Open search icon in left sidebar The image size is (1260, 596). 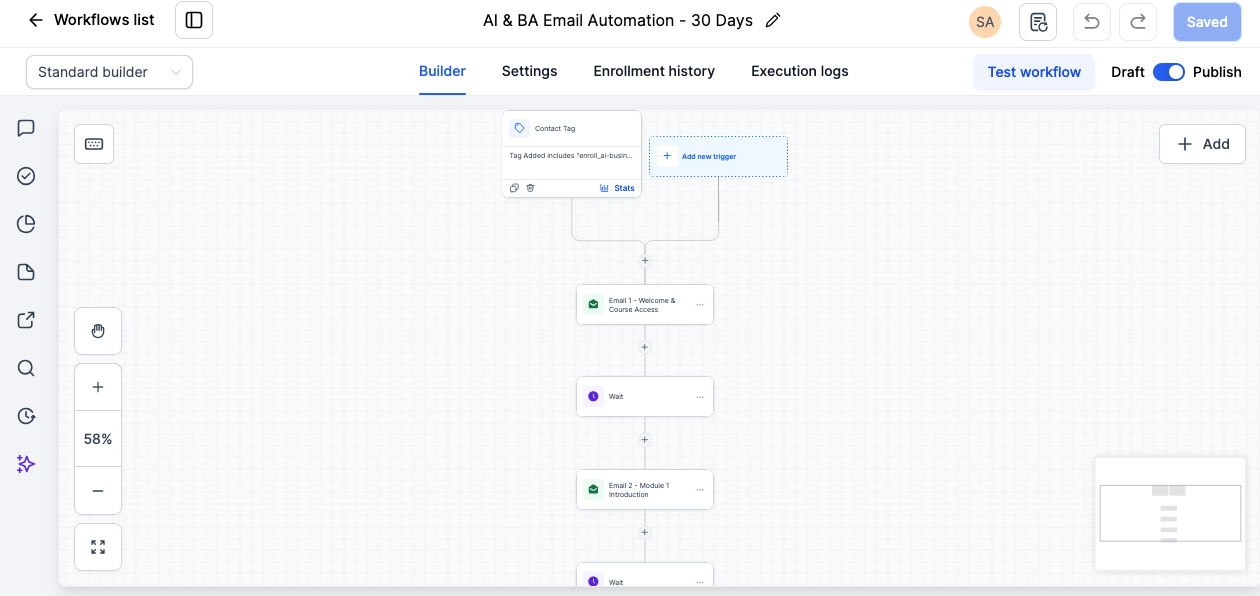[26, 368]
